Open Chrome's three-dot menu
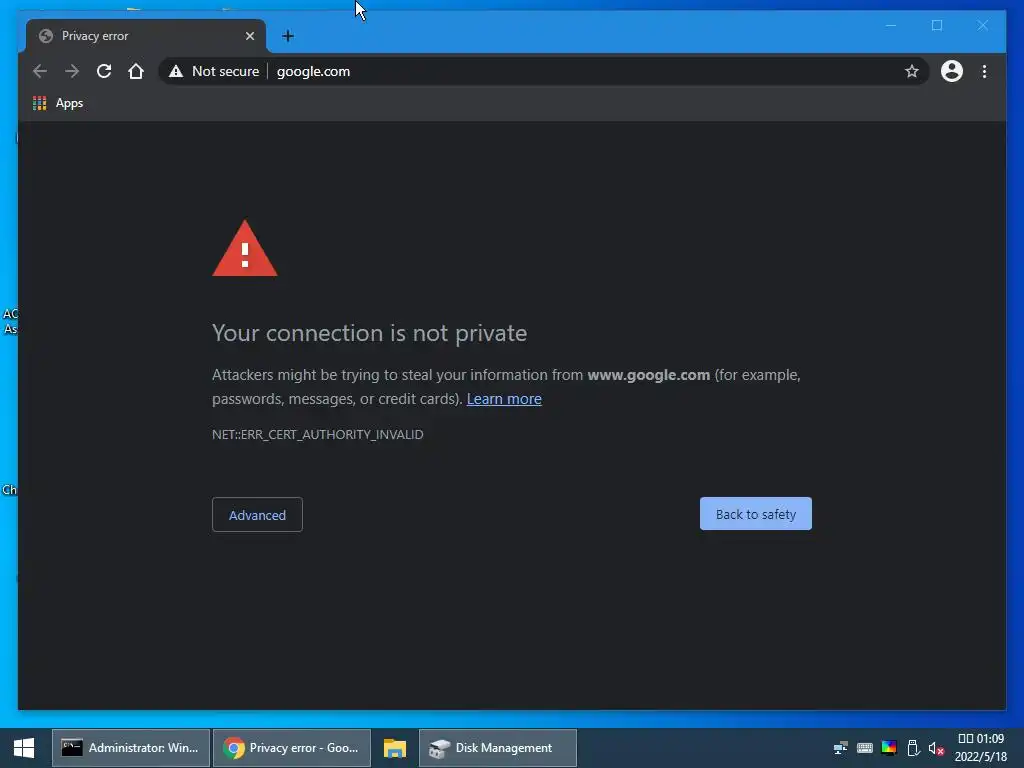This screenshot has height=768, width=1024. 984,71
